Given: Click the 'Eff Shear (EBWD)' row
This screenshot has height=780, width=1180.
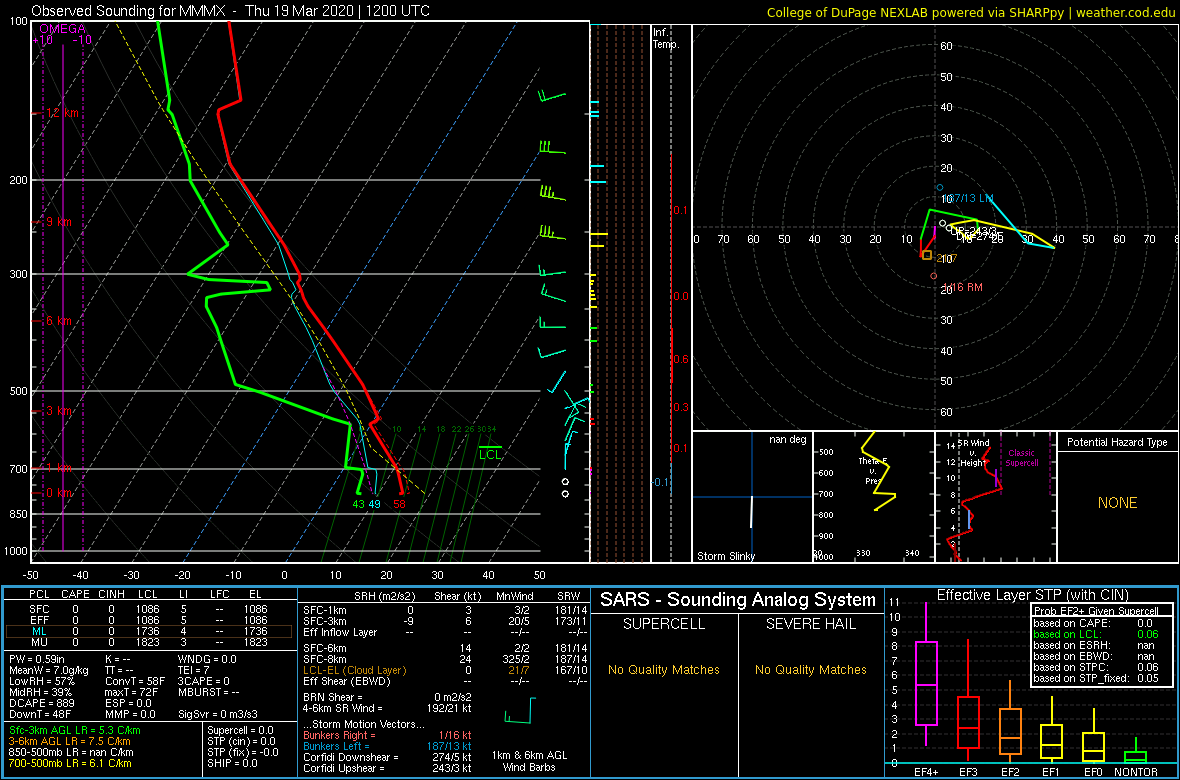Looking at the screenshot, I should pos(443,681).
